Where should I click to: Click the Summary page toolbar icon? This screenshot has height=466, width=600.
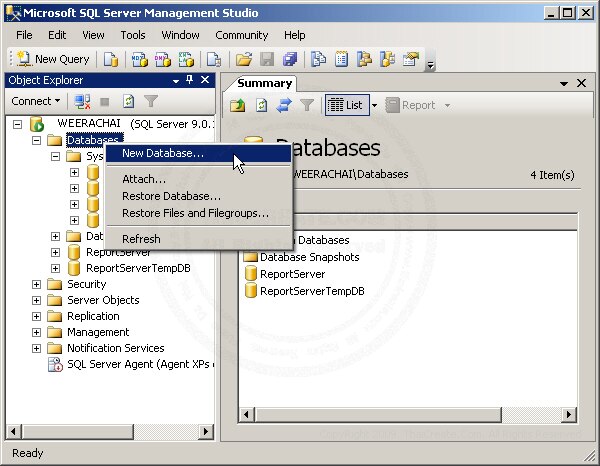(x=341, y=59)
